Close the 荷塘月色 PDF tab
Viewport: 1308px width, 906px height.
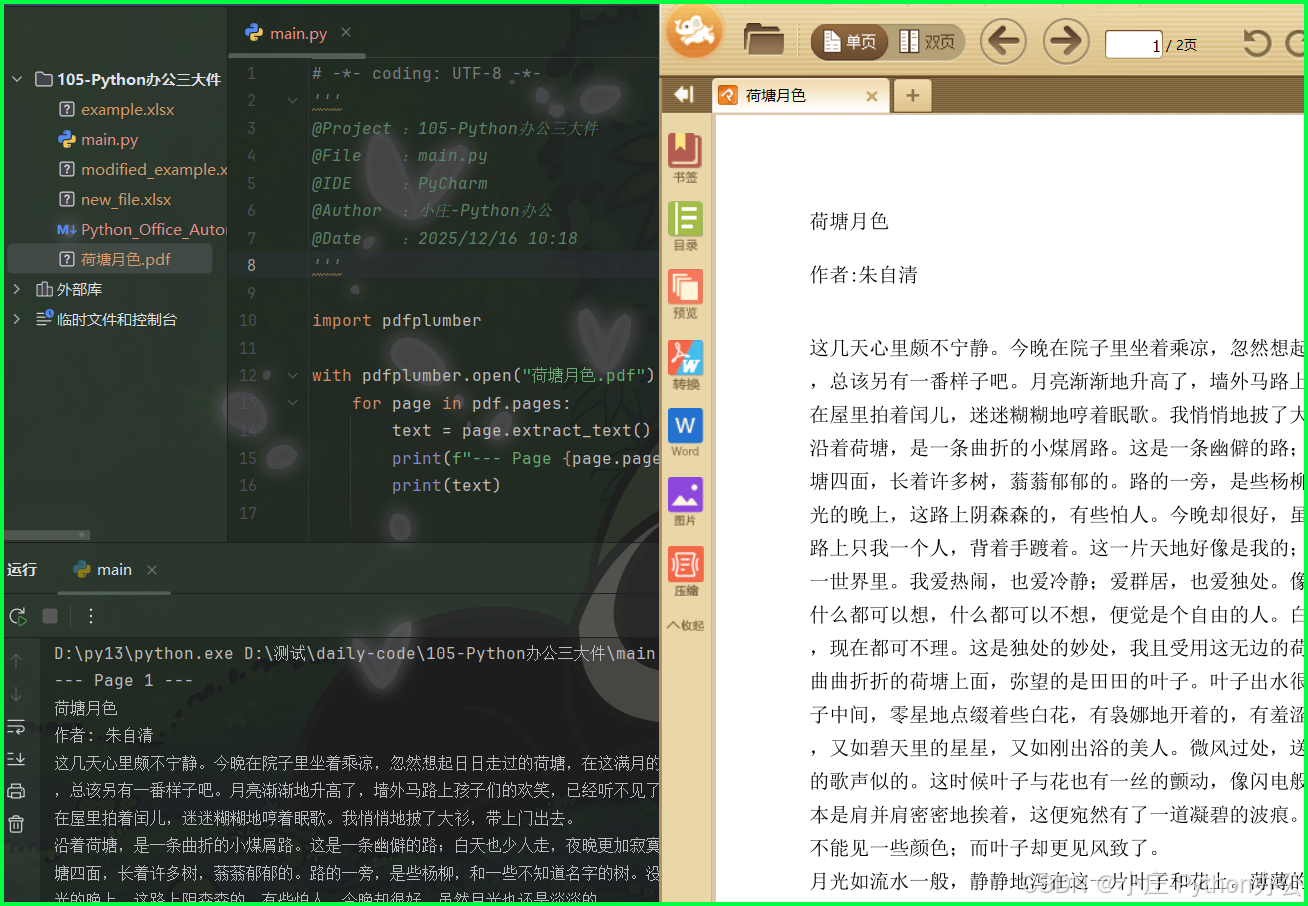872,96
